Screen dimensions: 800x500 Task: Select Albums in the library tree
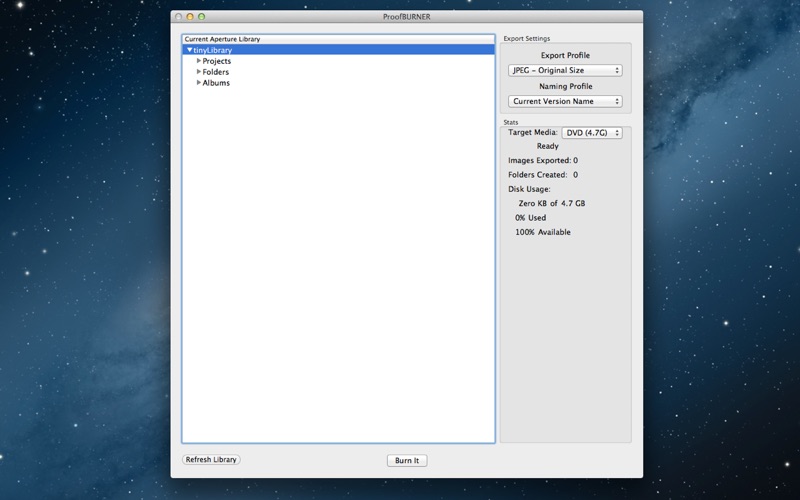click(x=216, y=83)
